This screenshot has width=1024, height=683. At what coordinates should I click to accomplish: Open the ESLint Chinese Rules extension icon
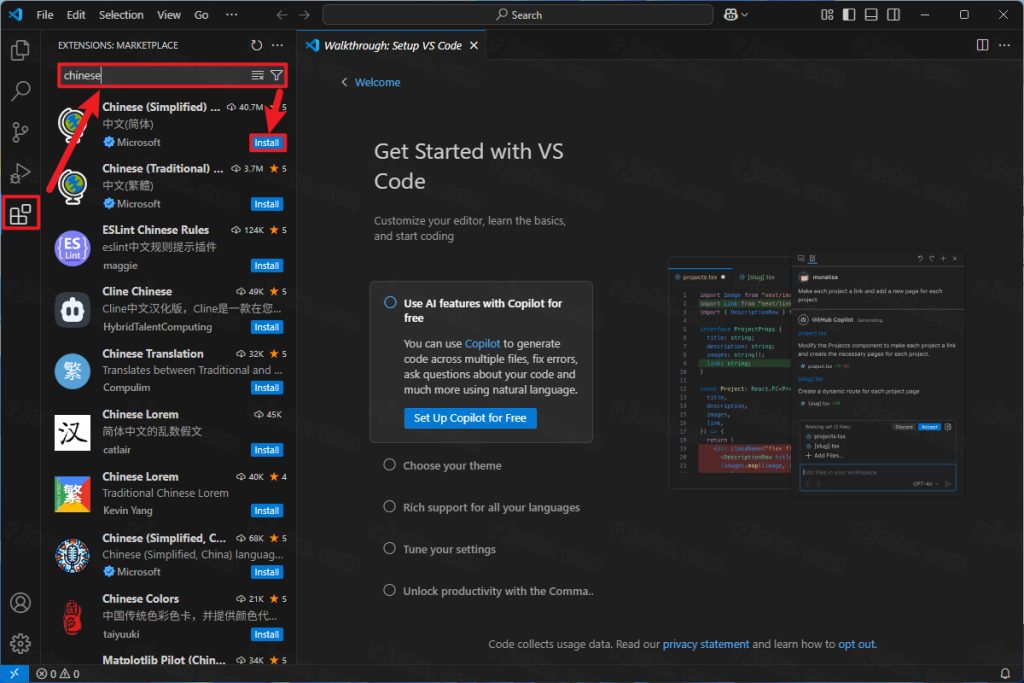(x=72, y=248)
